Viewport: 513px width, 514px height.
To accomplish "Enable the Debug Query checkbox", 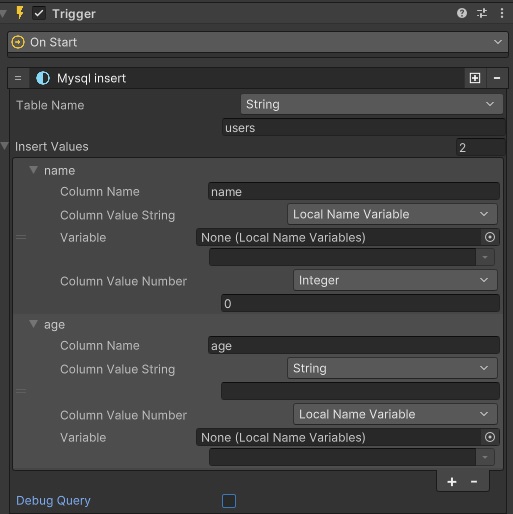I will tap(229, 501).
